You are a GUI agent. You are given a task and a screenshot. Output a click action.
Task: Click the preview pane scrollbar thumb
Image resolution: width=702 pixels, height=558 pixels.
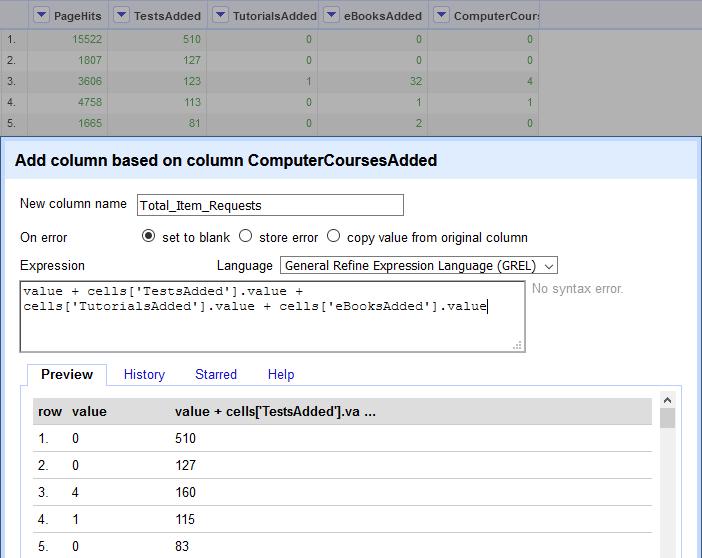668,418
